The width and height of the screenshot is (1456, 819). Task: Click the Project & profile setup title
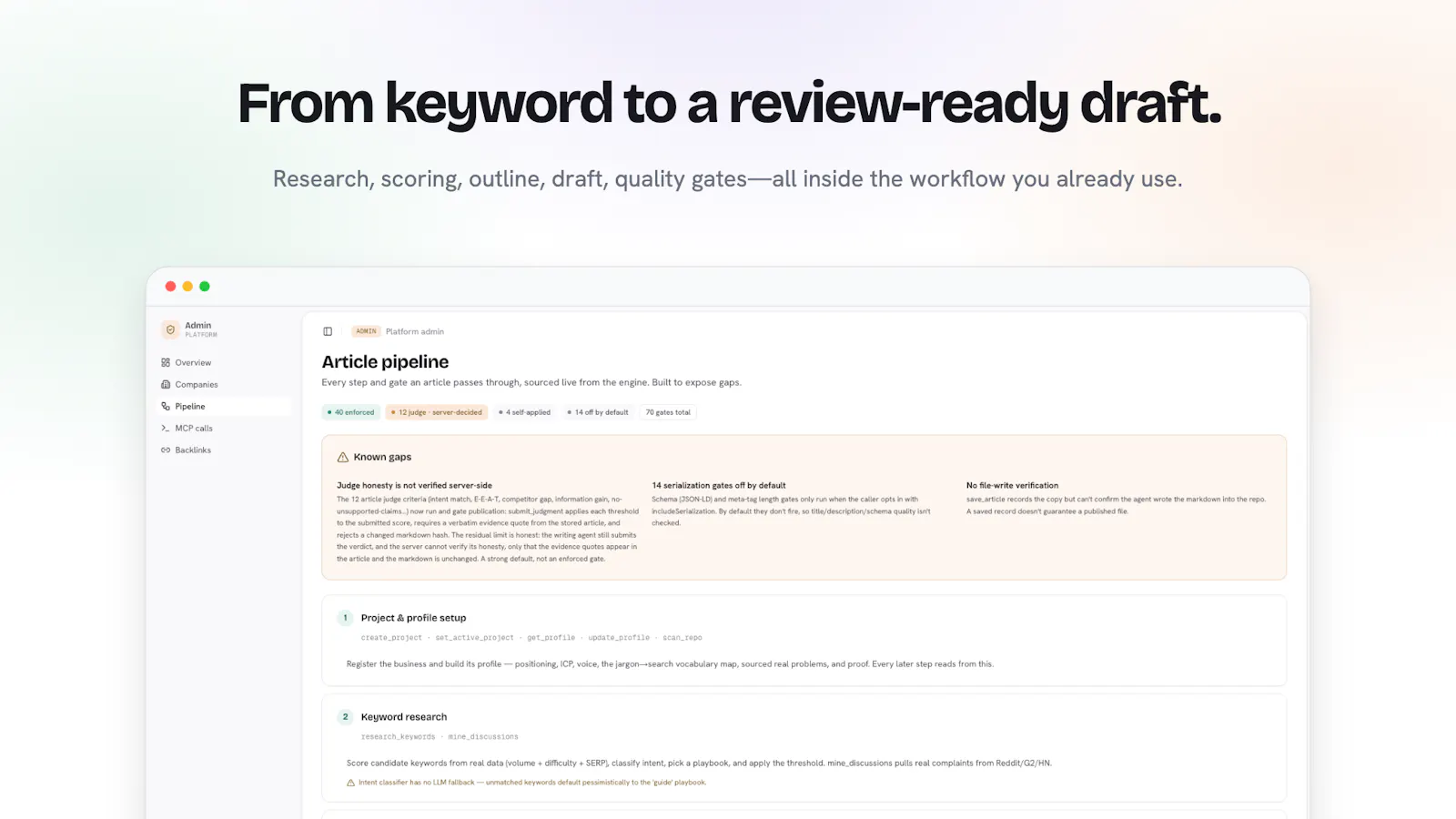coord(413,618)
